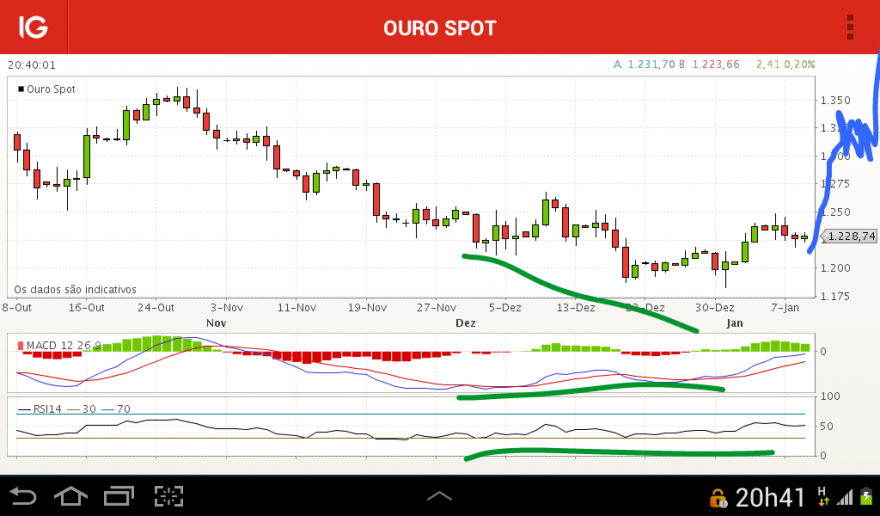
Task: Tap the MACD 12 26 9 label
Action: [x=59, y=345]
